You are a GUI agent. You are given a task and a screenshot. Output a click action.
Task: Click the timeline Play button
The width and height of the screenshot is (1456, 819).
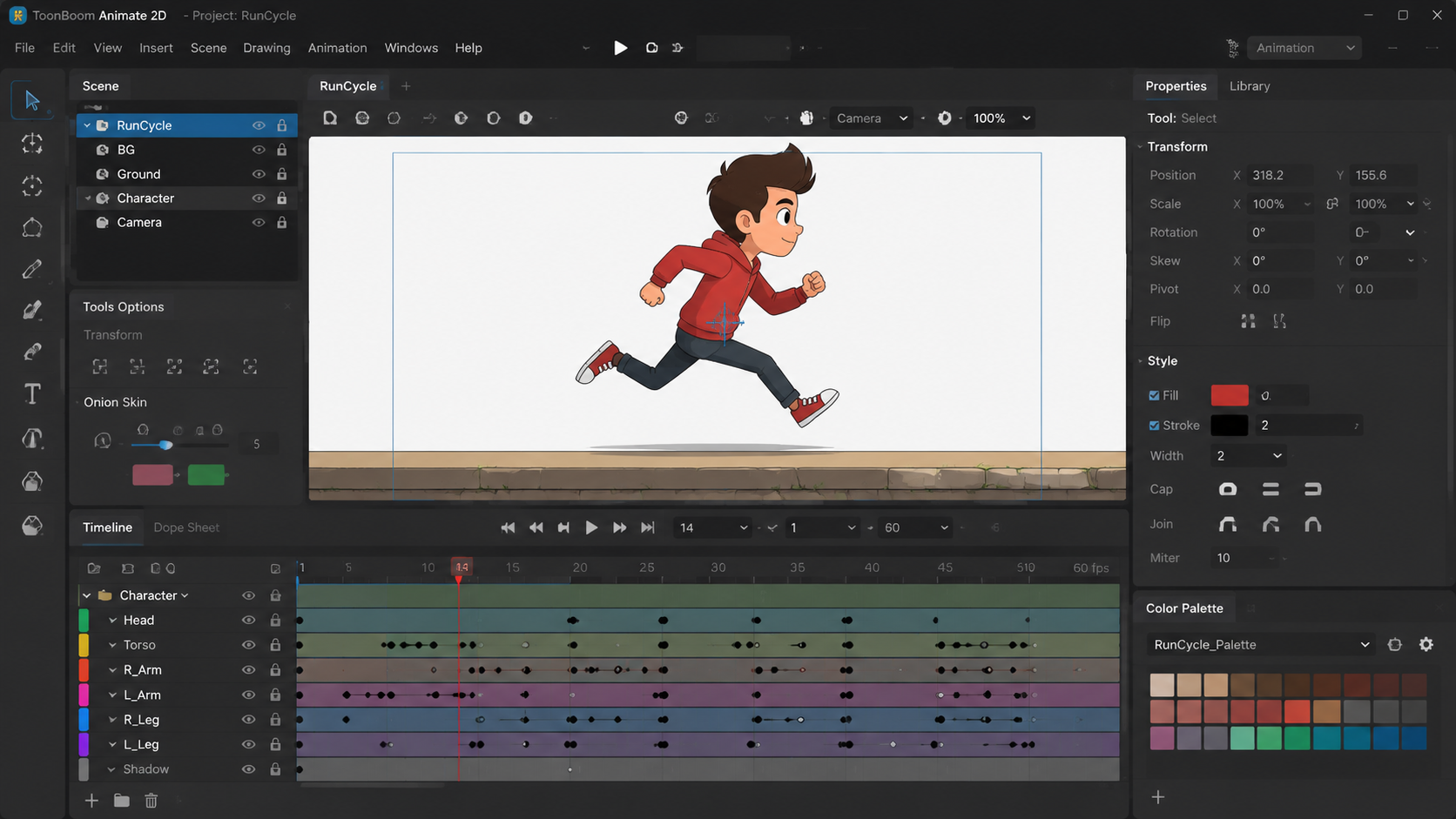pos(591,527)
